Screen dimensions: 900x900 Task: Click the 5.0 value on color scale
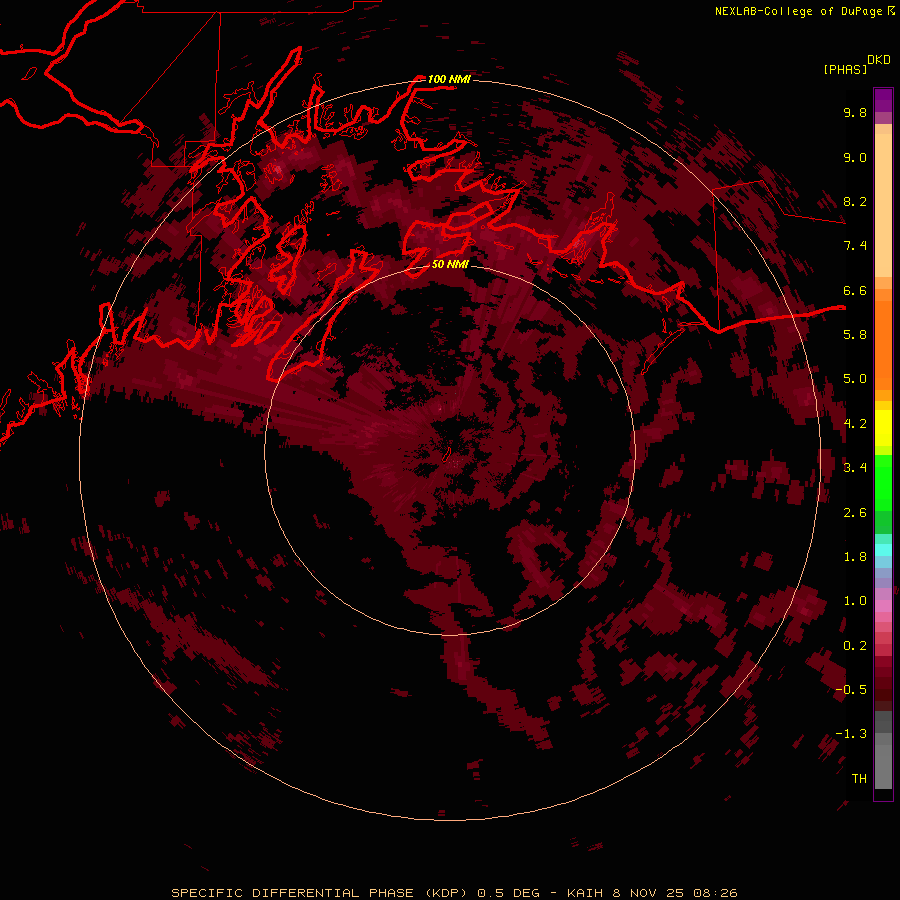click(855, 379)
